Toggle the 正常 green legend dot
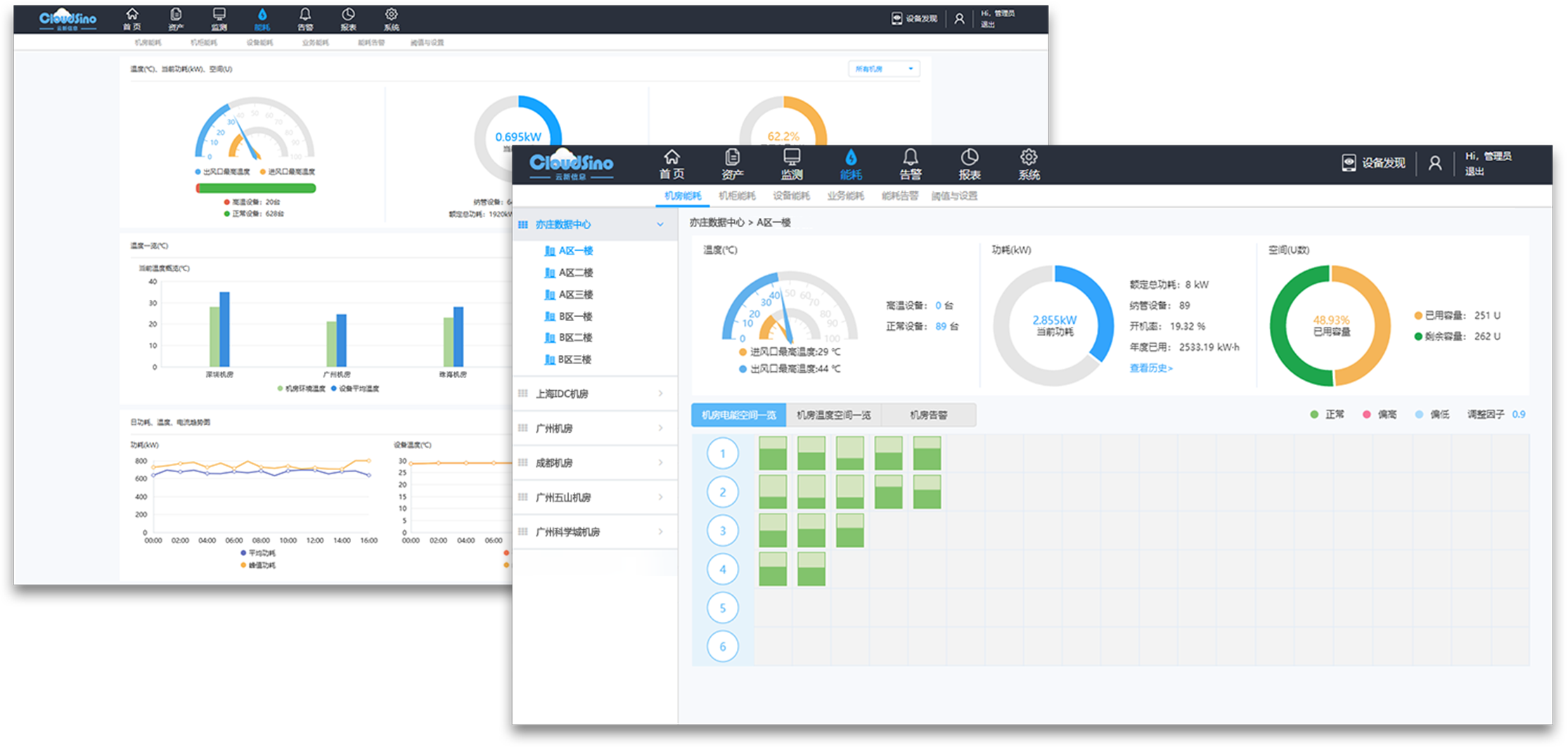 [1314, 415]
